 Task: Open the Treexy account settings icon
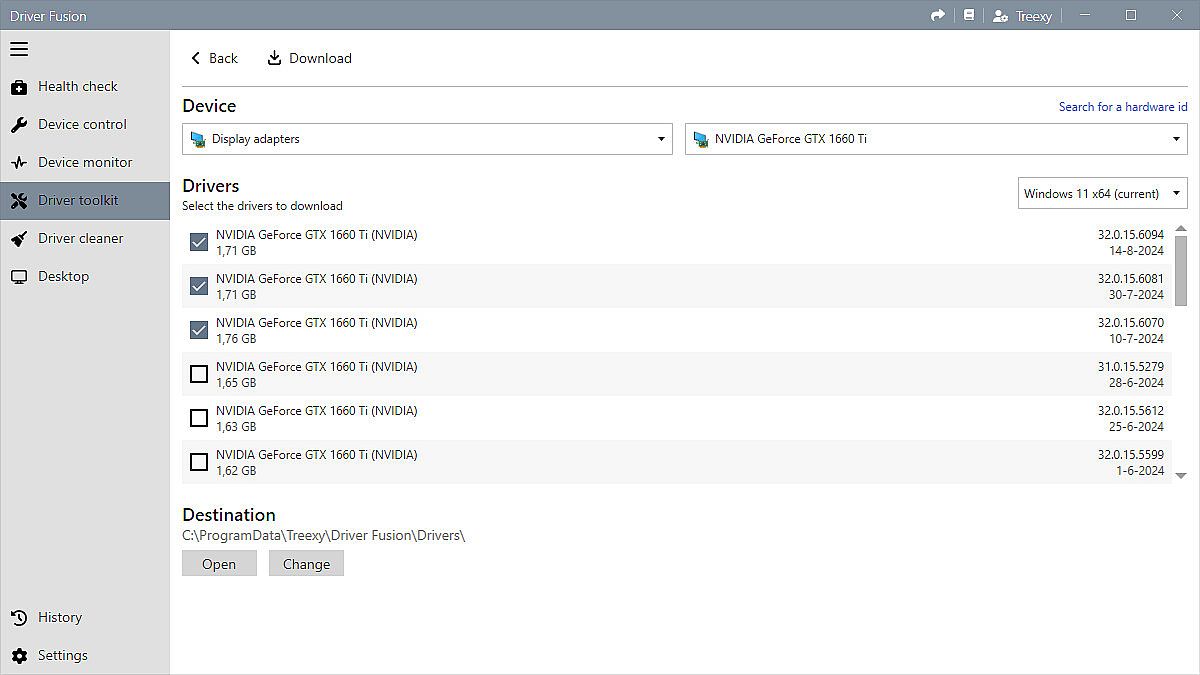[x=1000, y=16]
